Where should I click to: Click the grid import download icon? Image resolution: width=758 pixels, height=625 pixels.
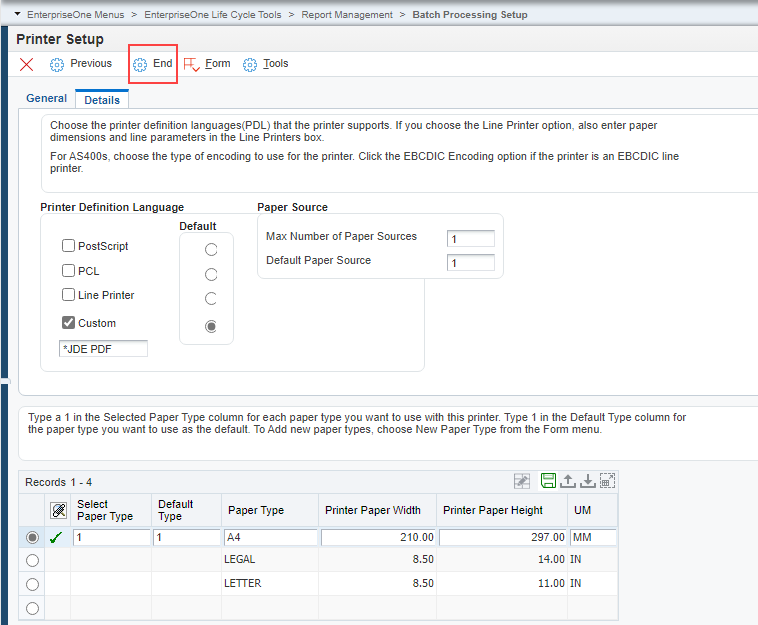point(587,481)
